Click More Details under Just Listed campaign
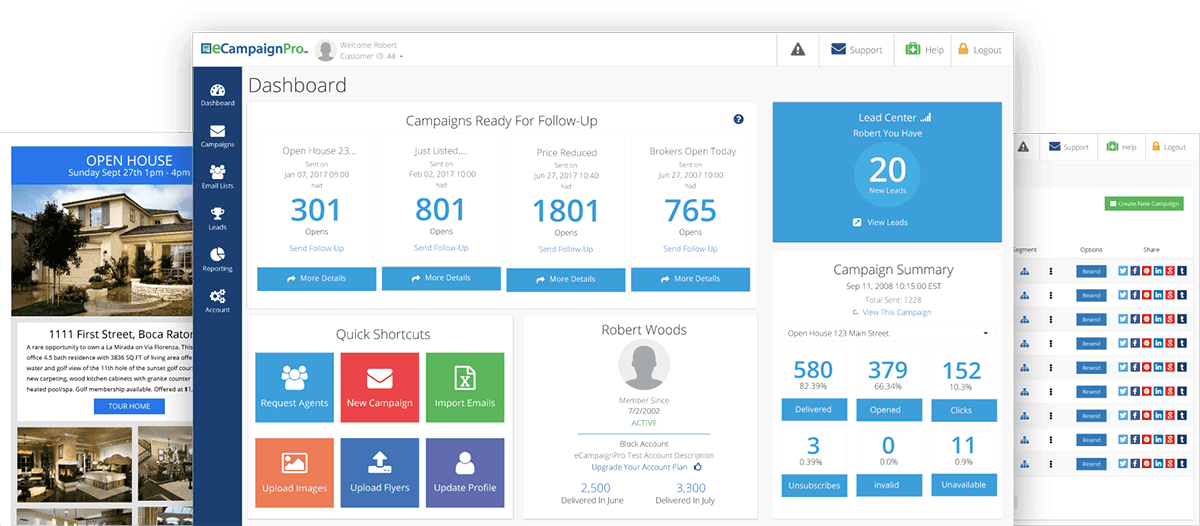The image size is (1200, 526). point(440,278)
